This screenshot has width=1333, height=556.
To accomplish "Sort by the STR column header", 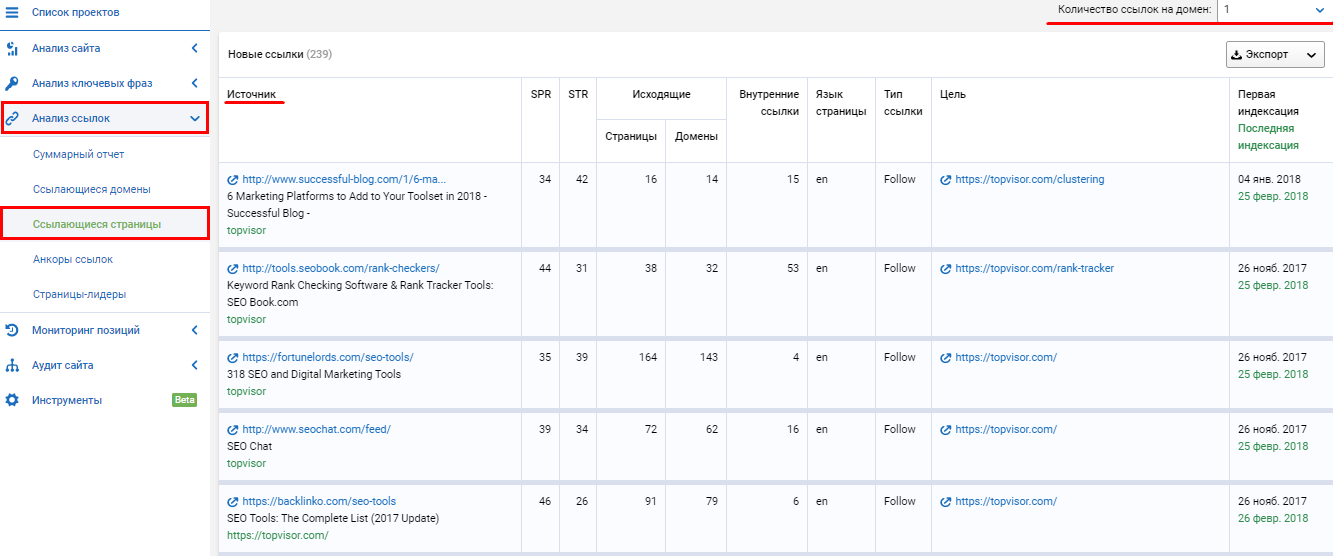I will pos(578,95).
